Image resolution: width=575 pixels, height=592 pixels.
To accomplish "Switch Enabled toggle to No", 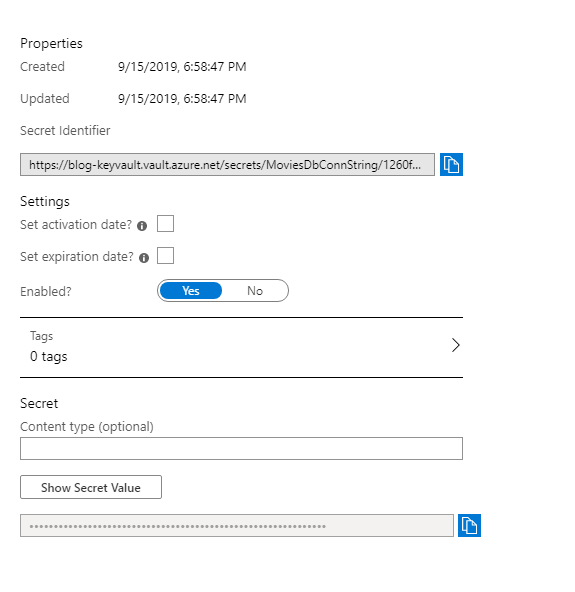I will (255, 291).
